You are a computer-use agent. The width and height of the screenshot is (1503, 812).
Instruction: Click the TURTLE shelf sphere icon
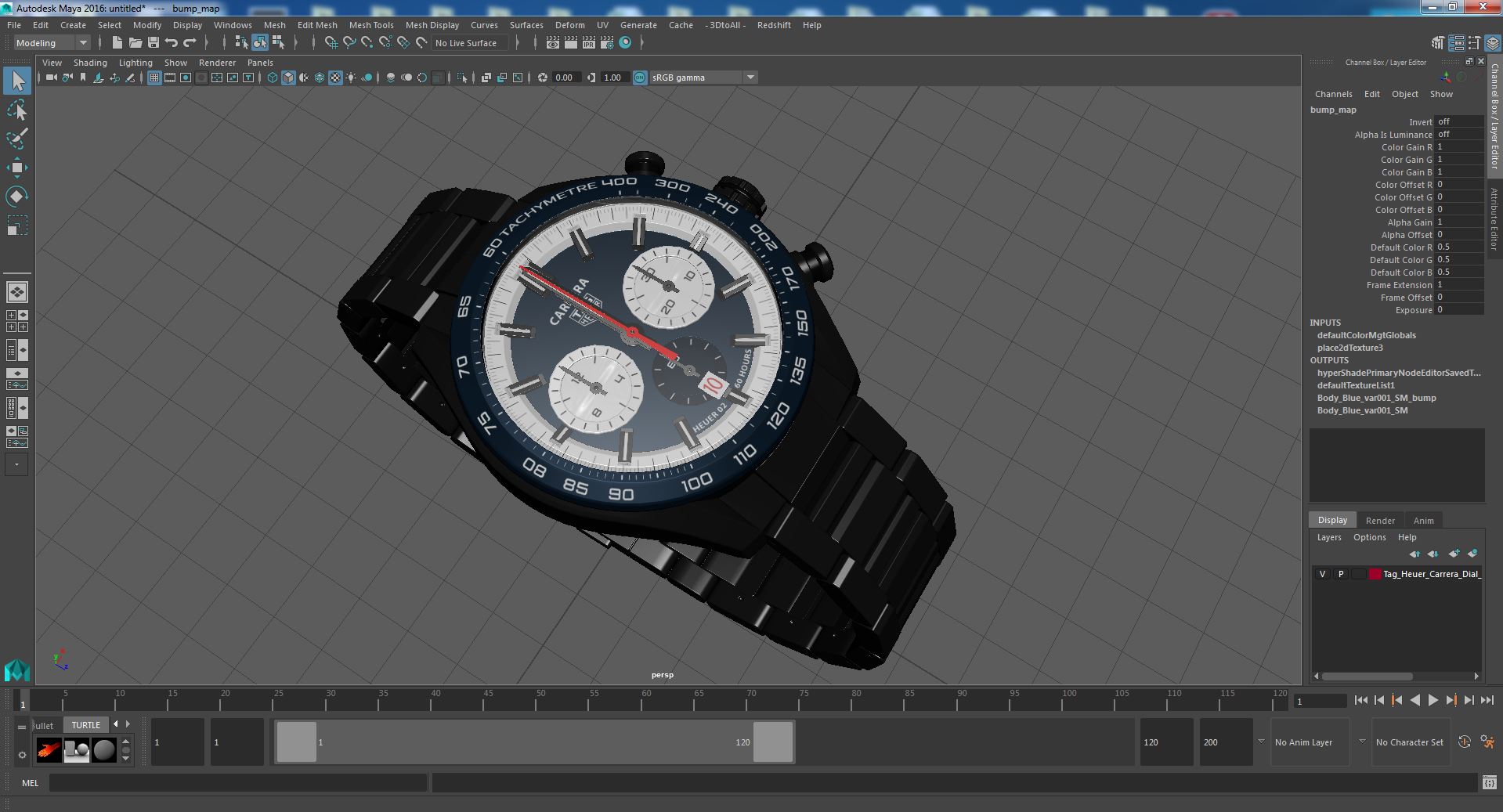[103, 750]
